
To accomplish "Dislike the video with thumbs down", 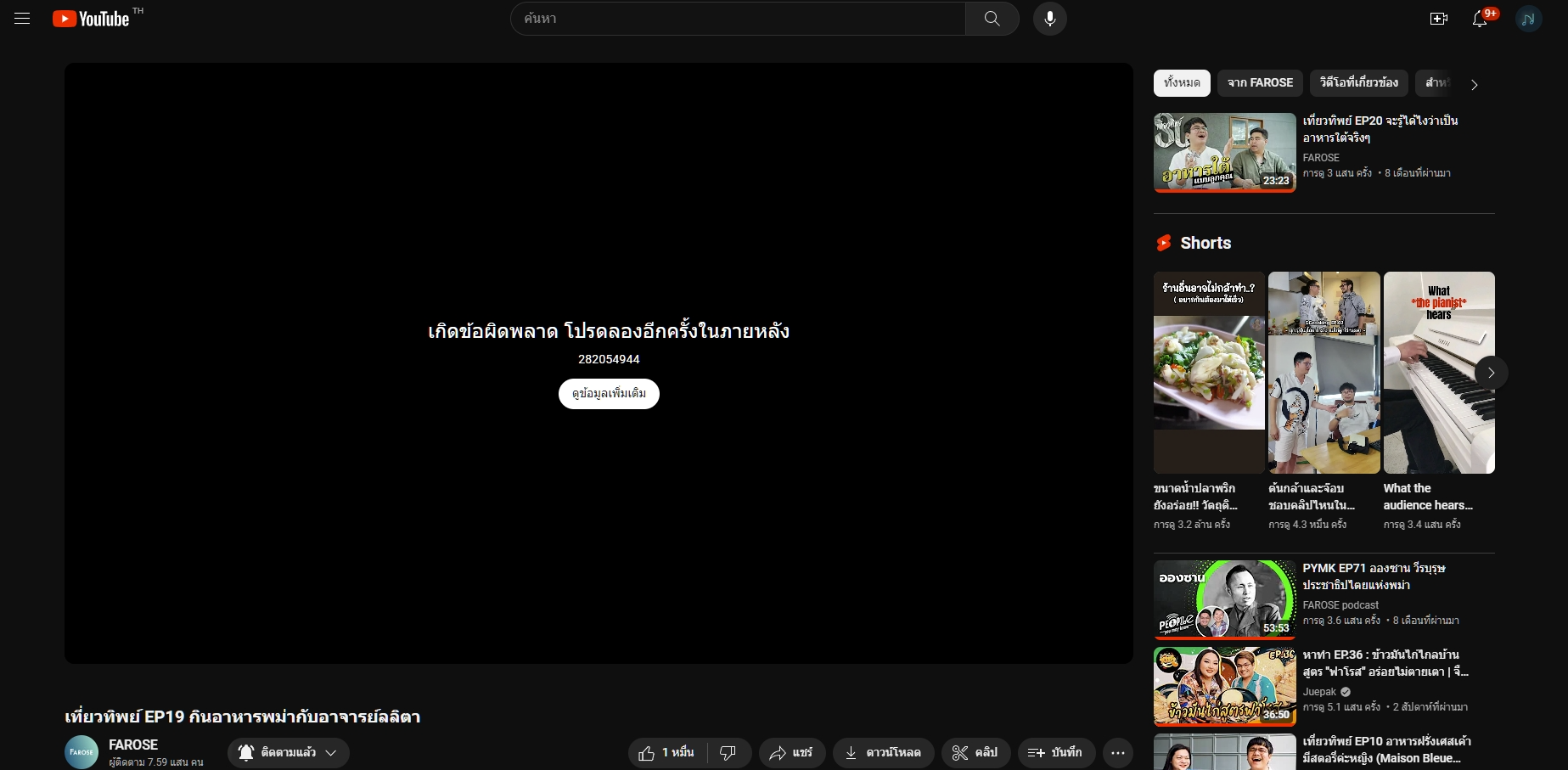I will (728, 752).
